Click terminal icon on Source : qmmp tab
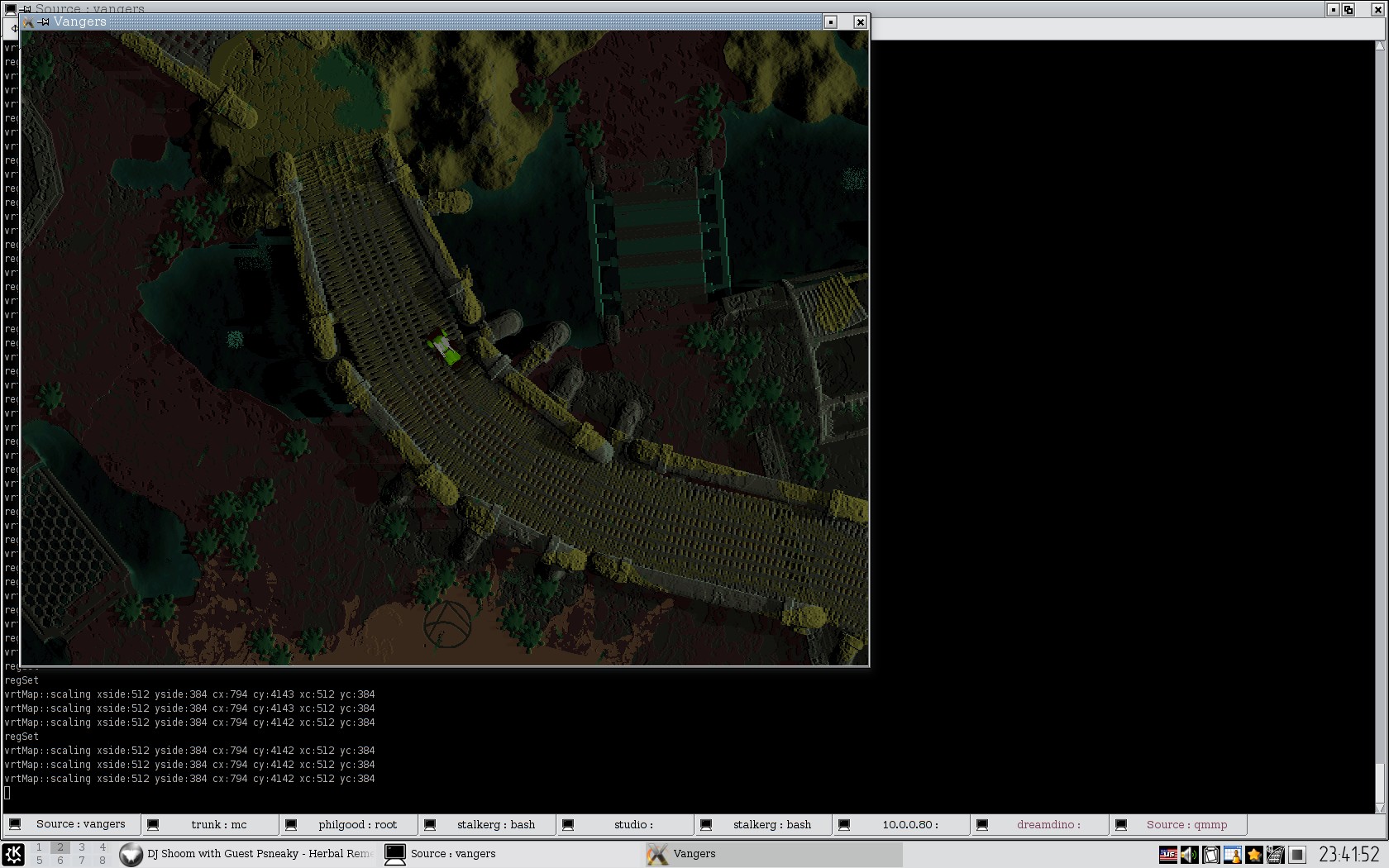The image size is (1389, 868). pyautogui.click(x=1121, y=825)
